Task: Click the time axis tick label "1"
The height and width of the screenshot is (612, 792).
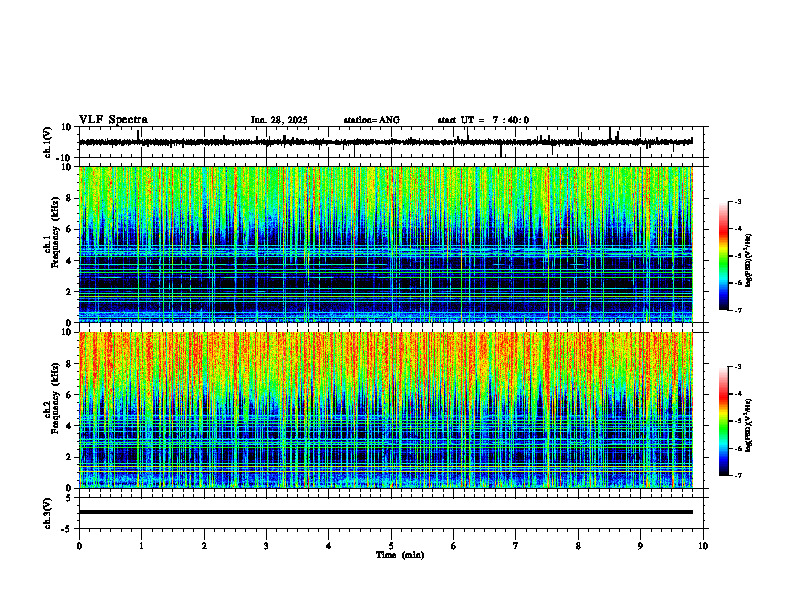Action: (x=141, y=546)
